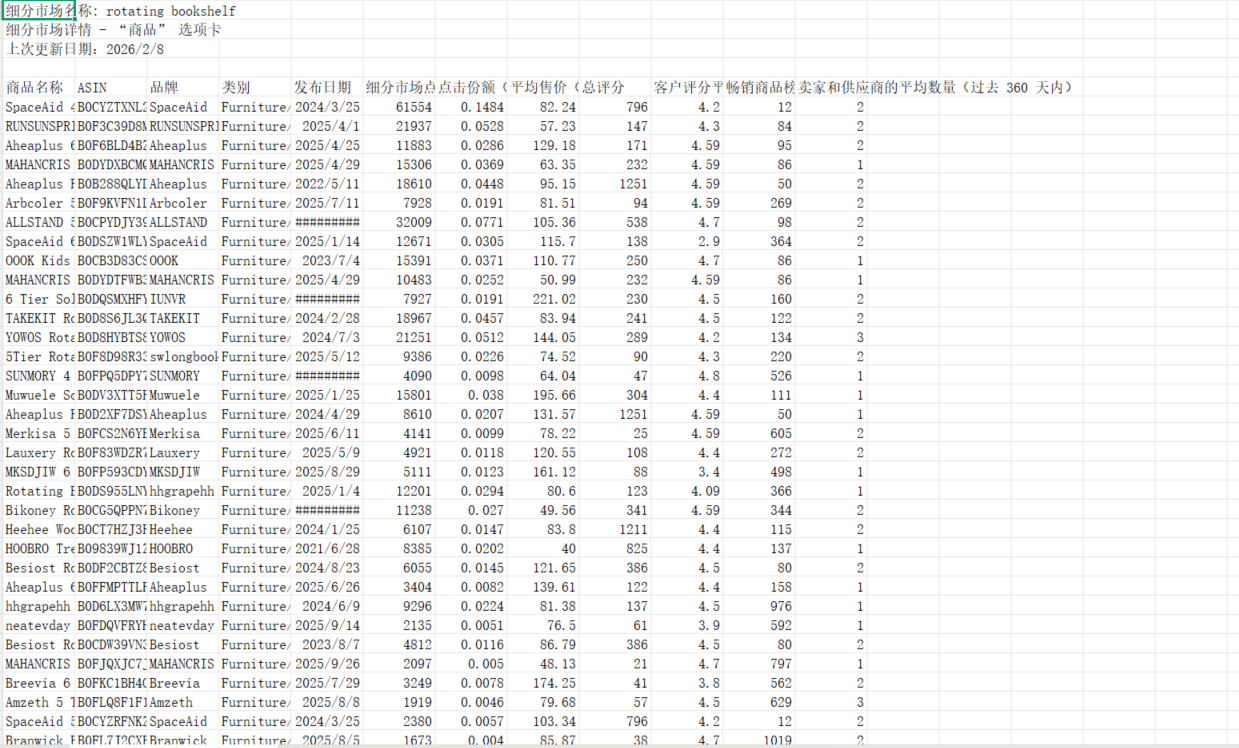This screenshot has height=748, width=1239.
Task: Click the 上次更新日期 2026/2/8 cell
Action: [x=39, y=48]
